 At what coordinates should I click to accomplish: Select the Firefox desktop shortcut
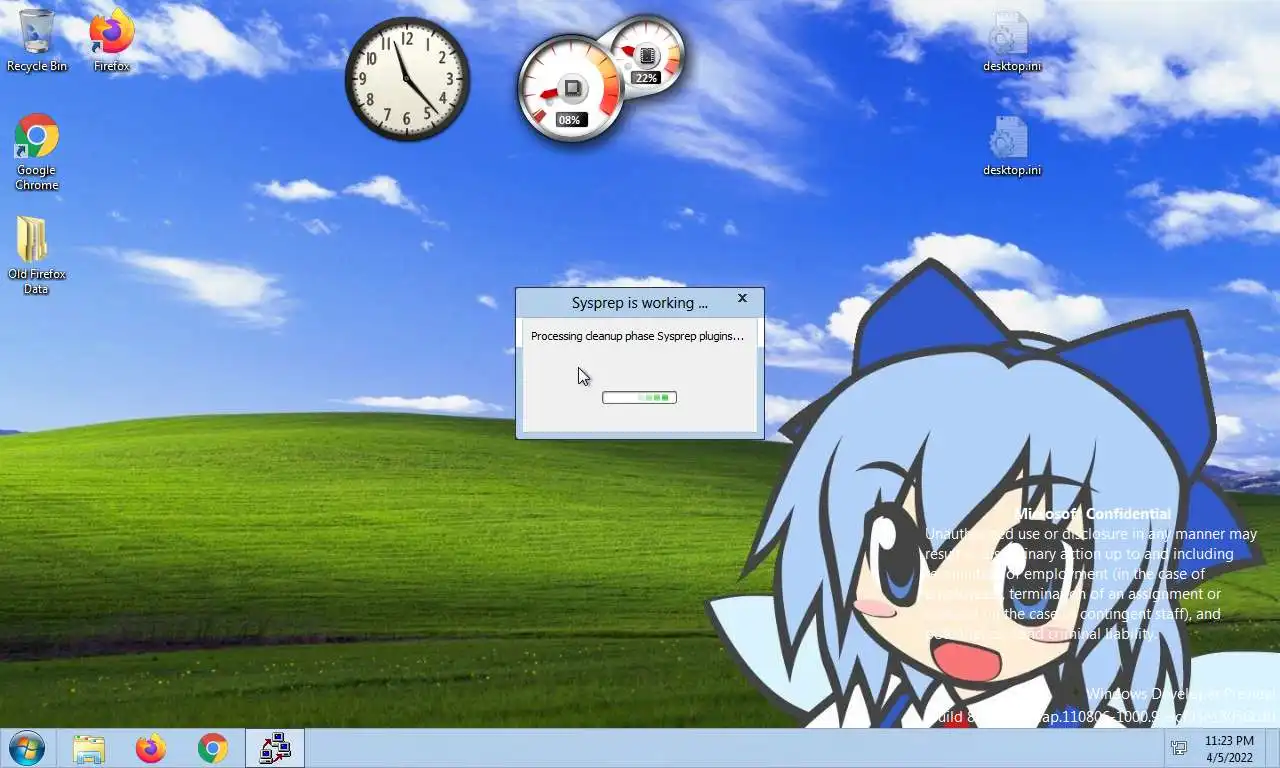[112, 40]
